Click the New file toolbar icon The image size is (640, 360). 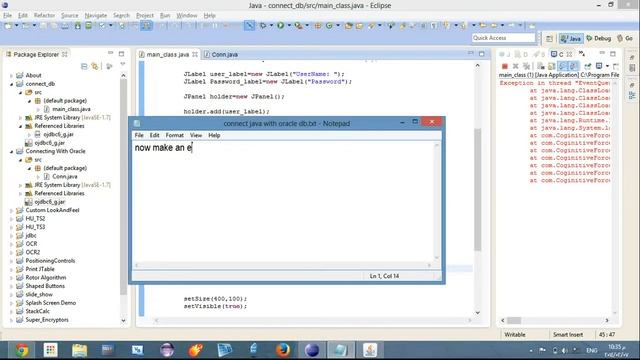pyautogui.click(x=8, y=26)
